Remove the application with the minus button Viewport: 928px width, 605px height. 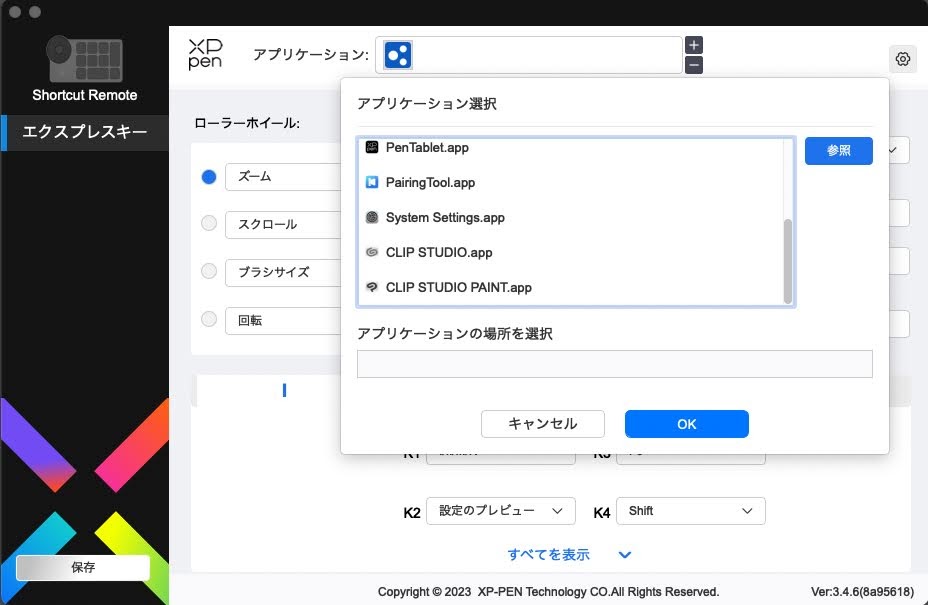click(x=694, y=65)
